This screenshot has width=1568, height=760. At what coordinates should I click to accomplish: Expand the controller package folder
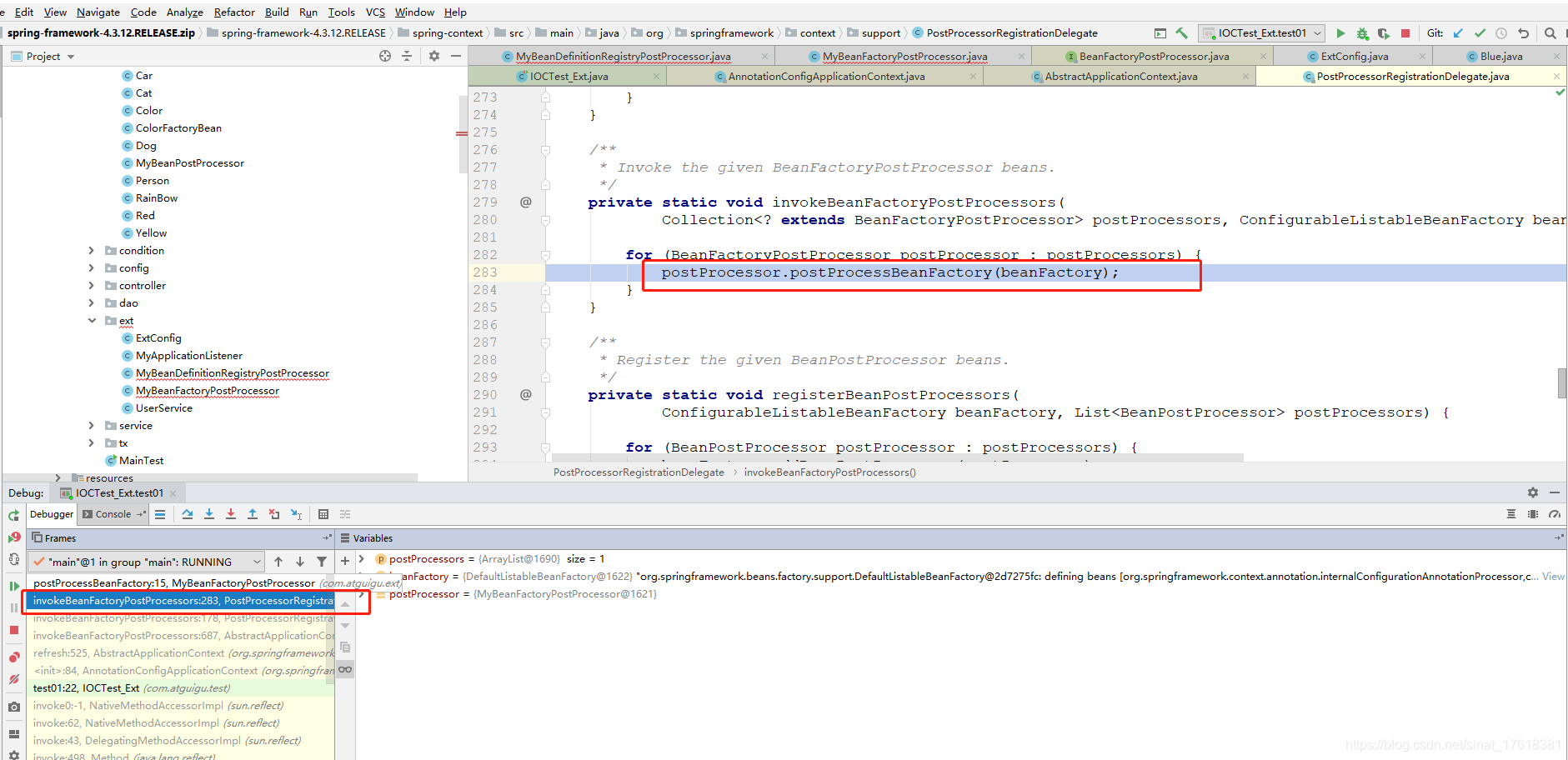92,286
